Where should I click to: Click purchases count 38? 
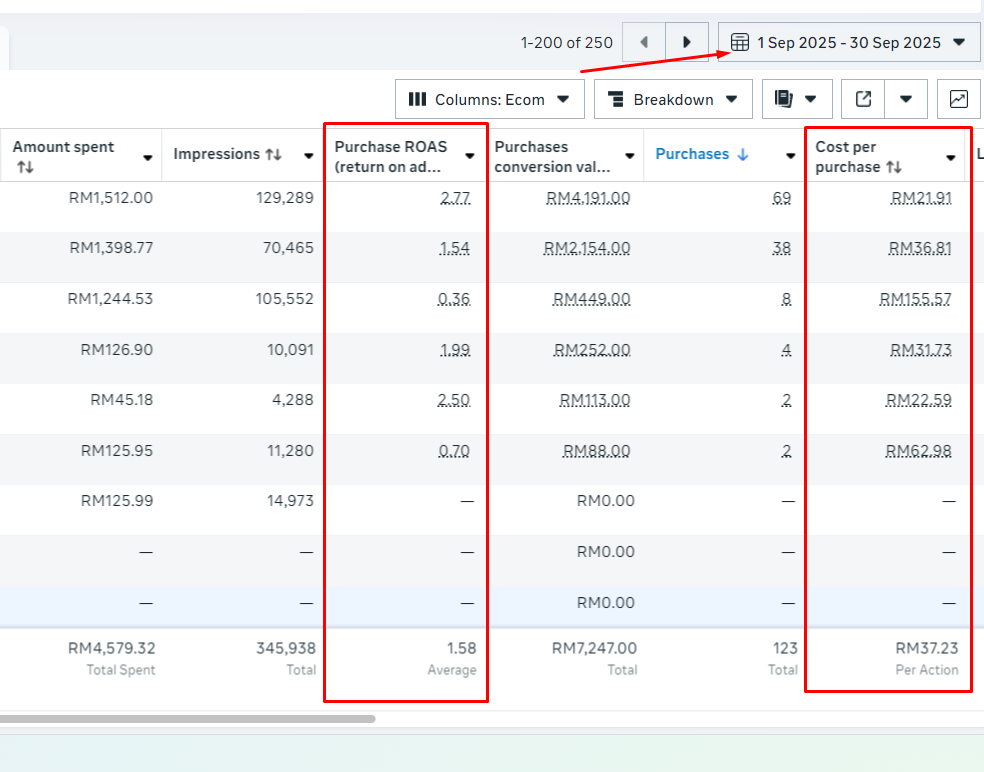(781, 249)
